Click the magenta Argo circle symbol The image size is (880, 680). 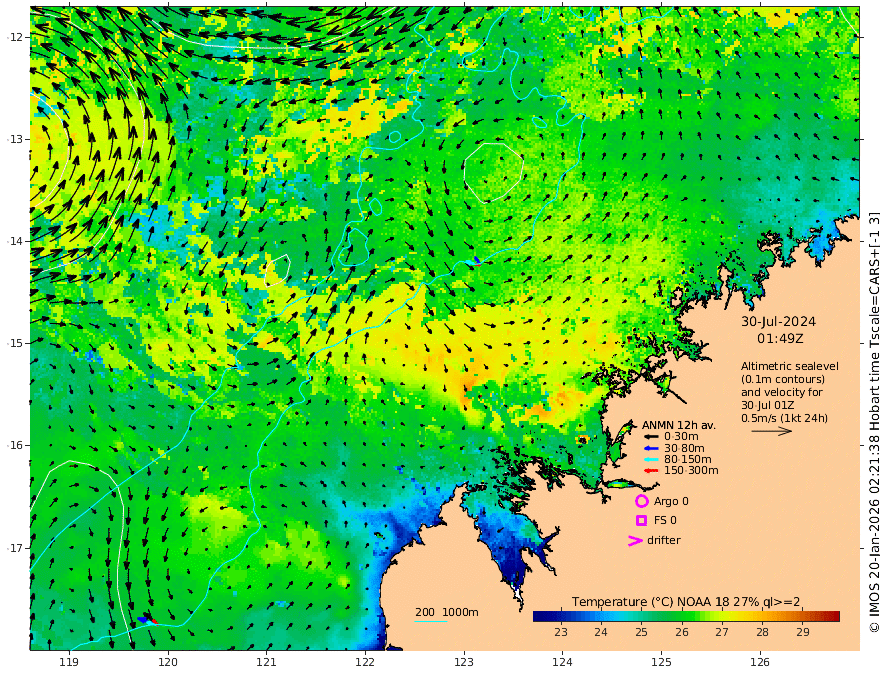pyautogui.click(x=641, y=501)
